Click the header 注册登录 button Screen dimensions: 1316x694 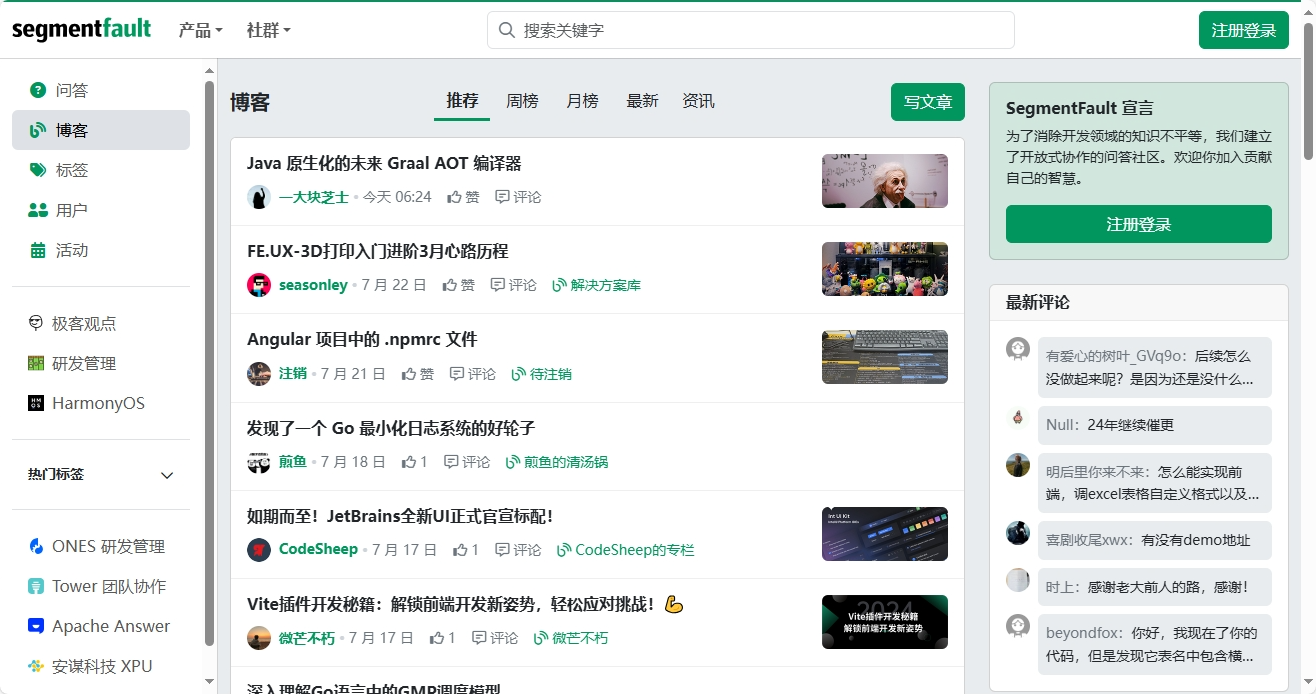pos(1244,30)
